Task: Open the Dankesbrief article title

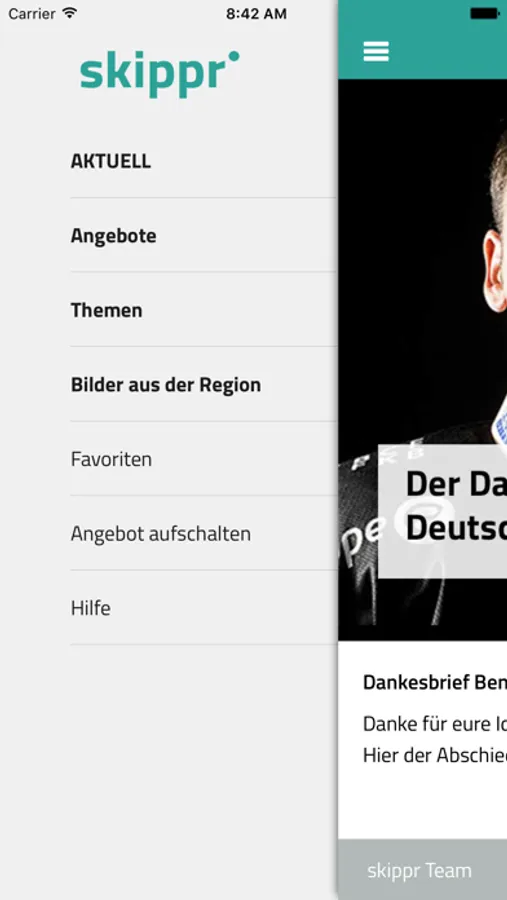Action: point(435,682)
